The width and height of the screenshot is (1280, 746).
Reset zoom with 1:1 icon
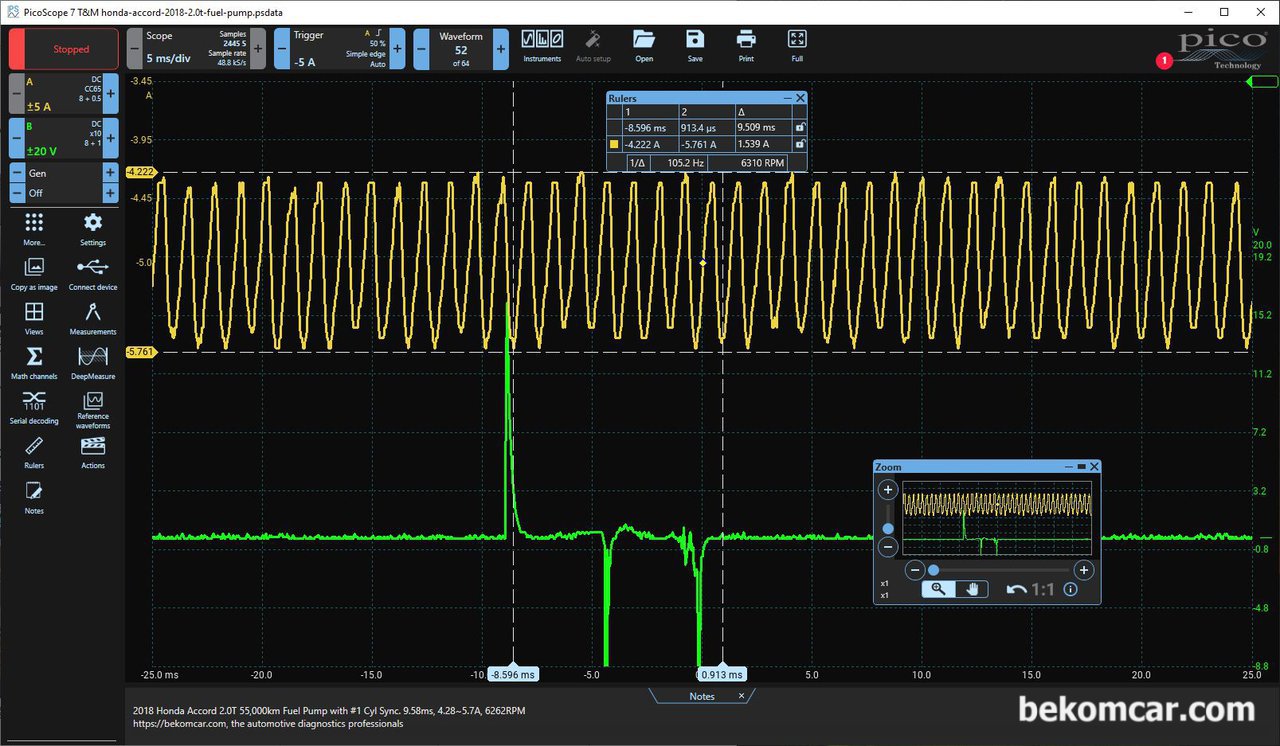(x=1043, y=590)
